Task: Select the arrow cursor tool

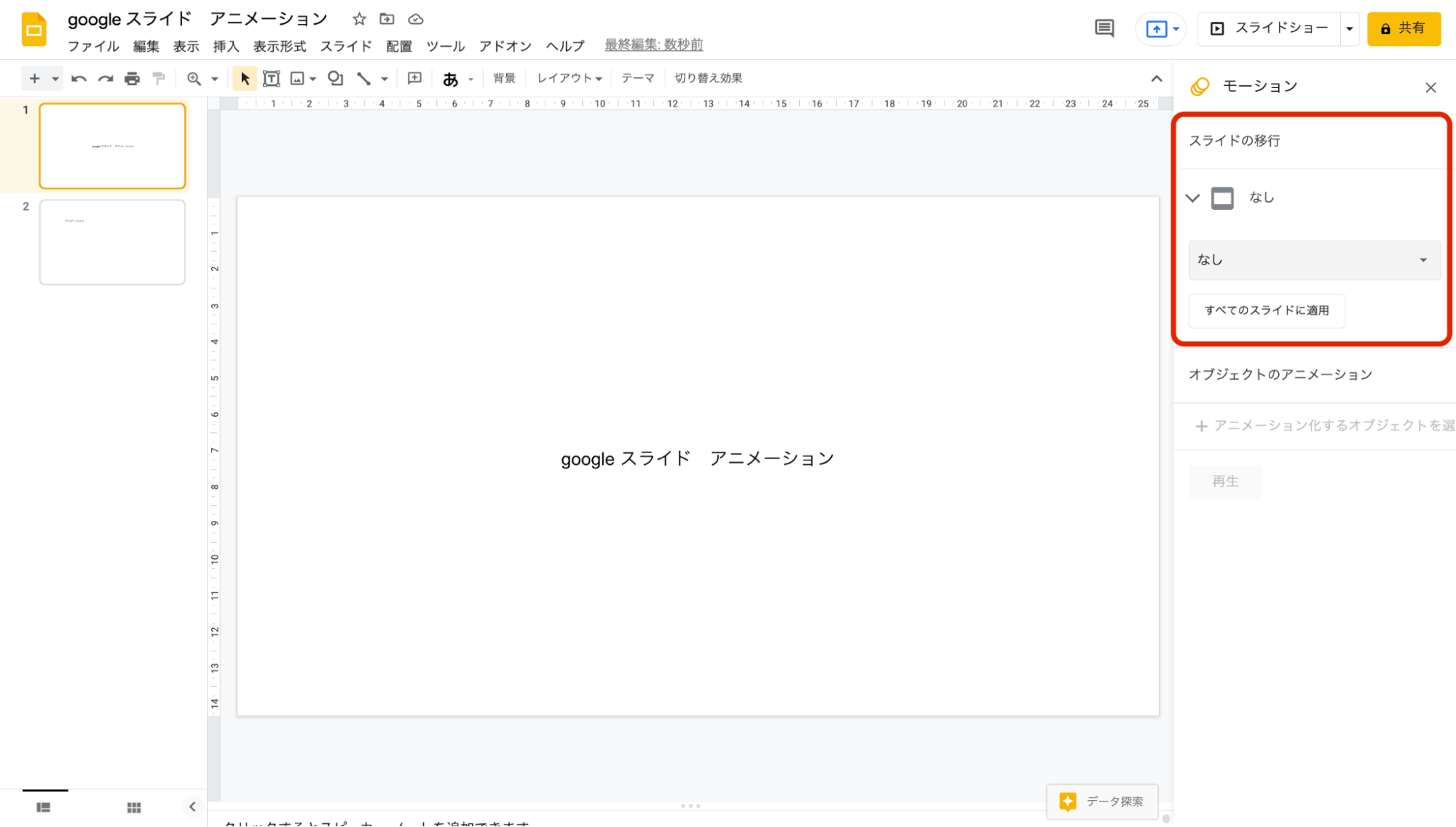Action: [x=245, y=78]
